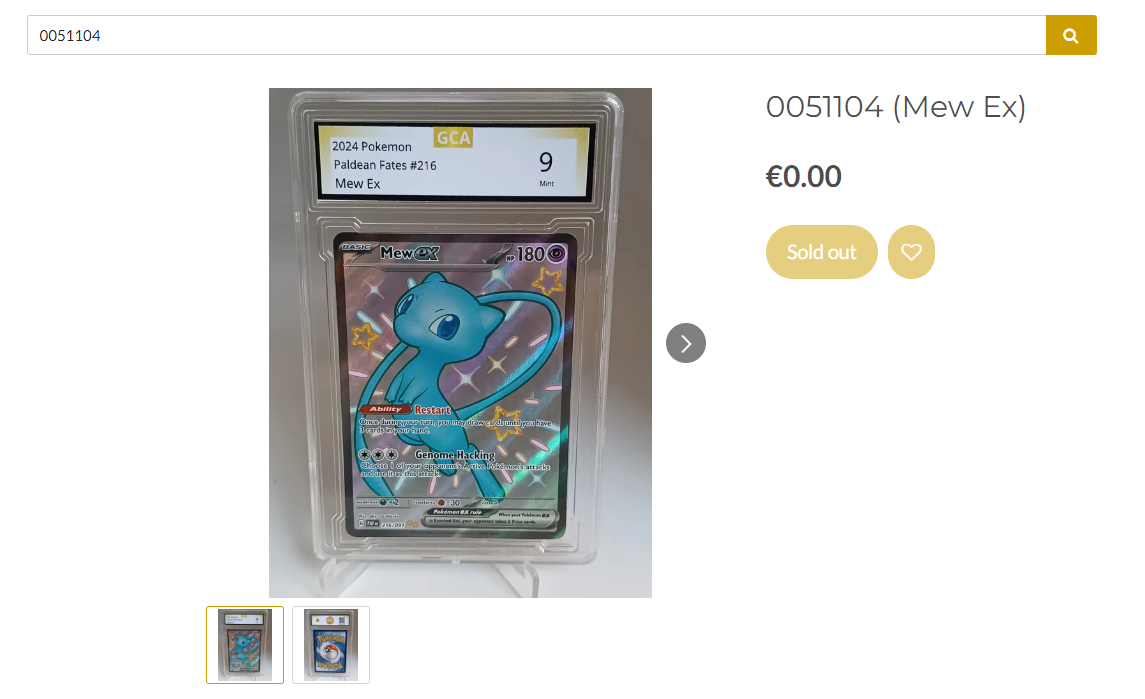
Task: Click the €0.00 price
Action: [803, 177]
